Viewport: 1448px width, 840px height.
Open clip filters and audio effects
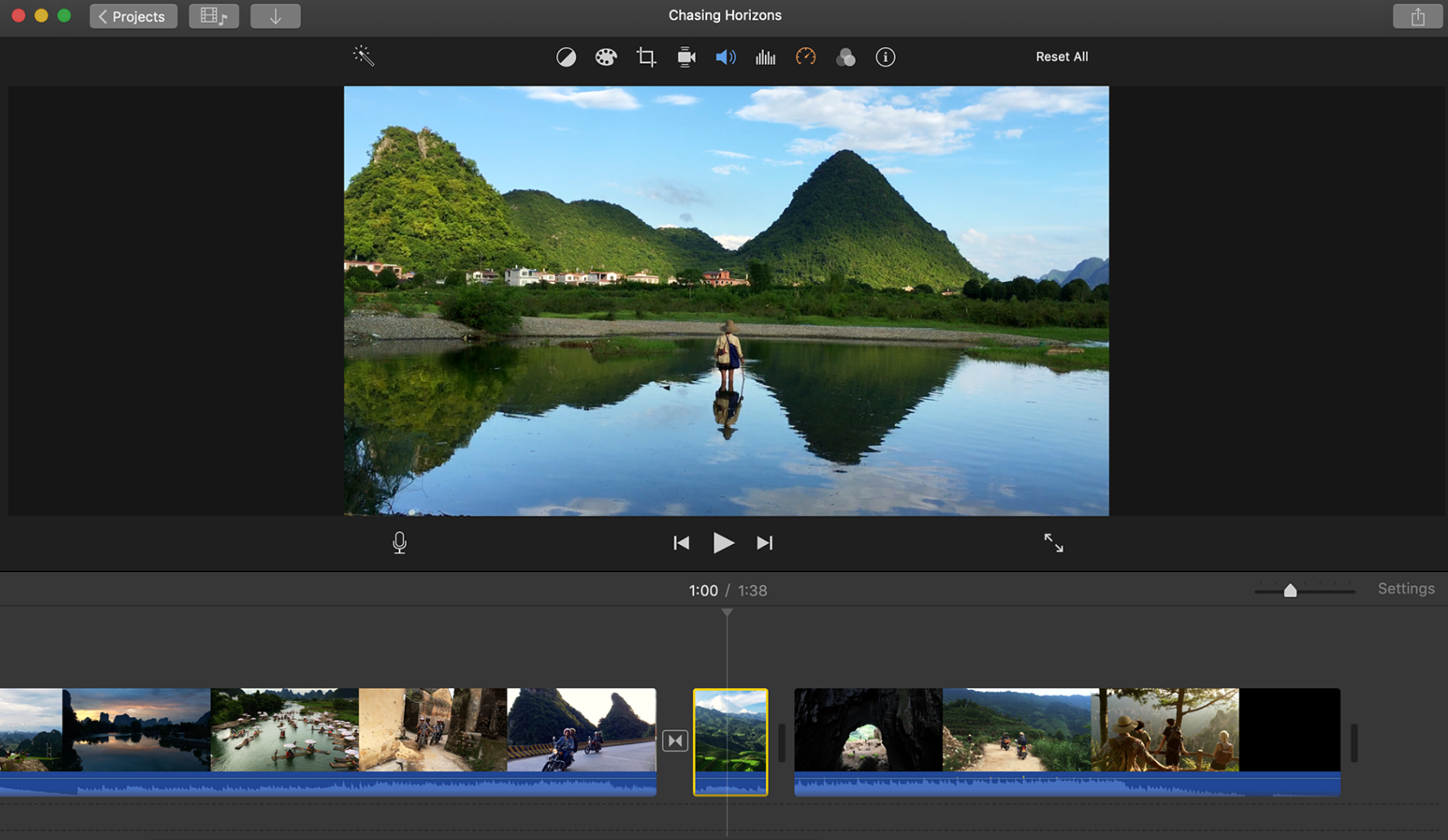[845, 57]
